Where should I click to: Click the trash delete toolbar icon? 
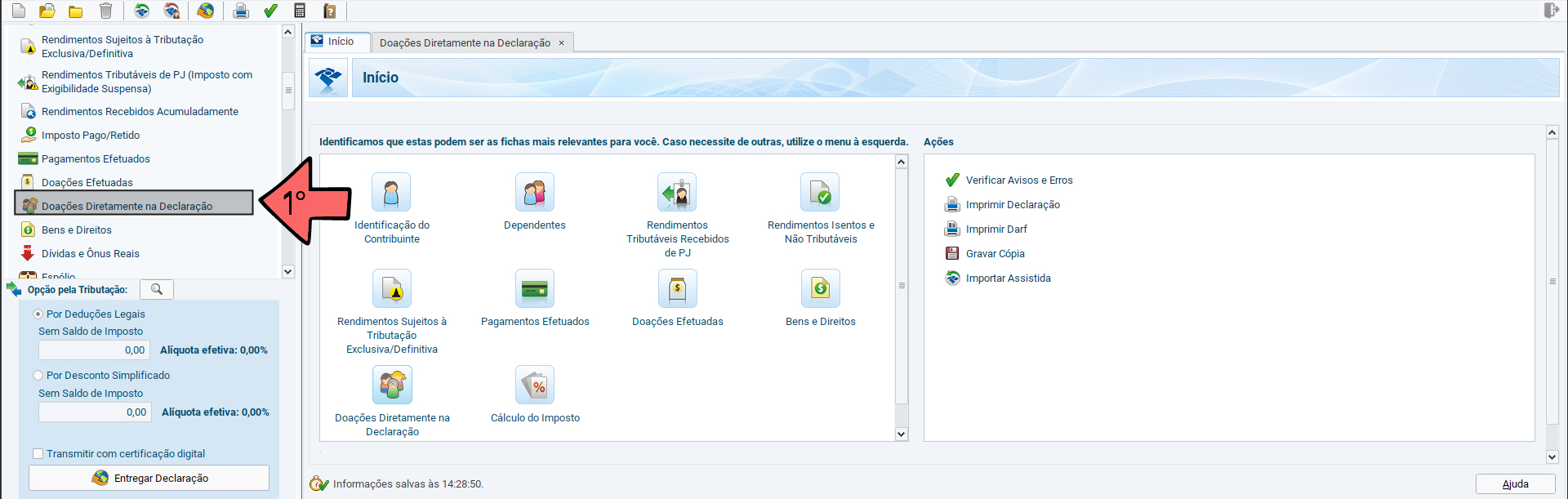[x=105, y=11]
